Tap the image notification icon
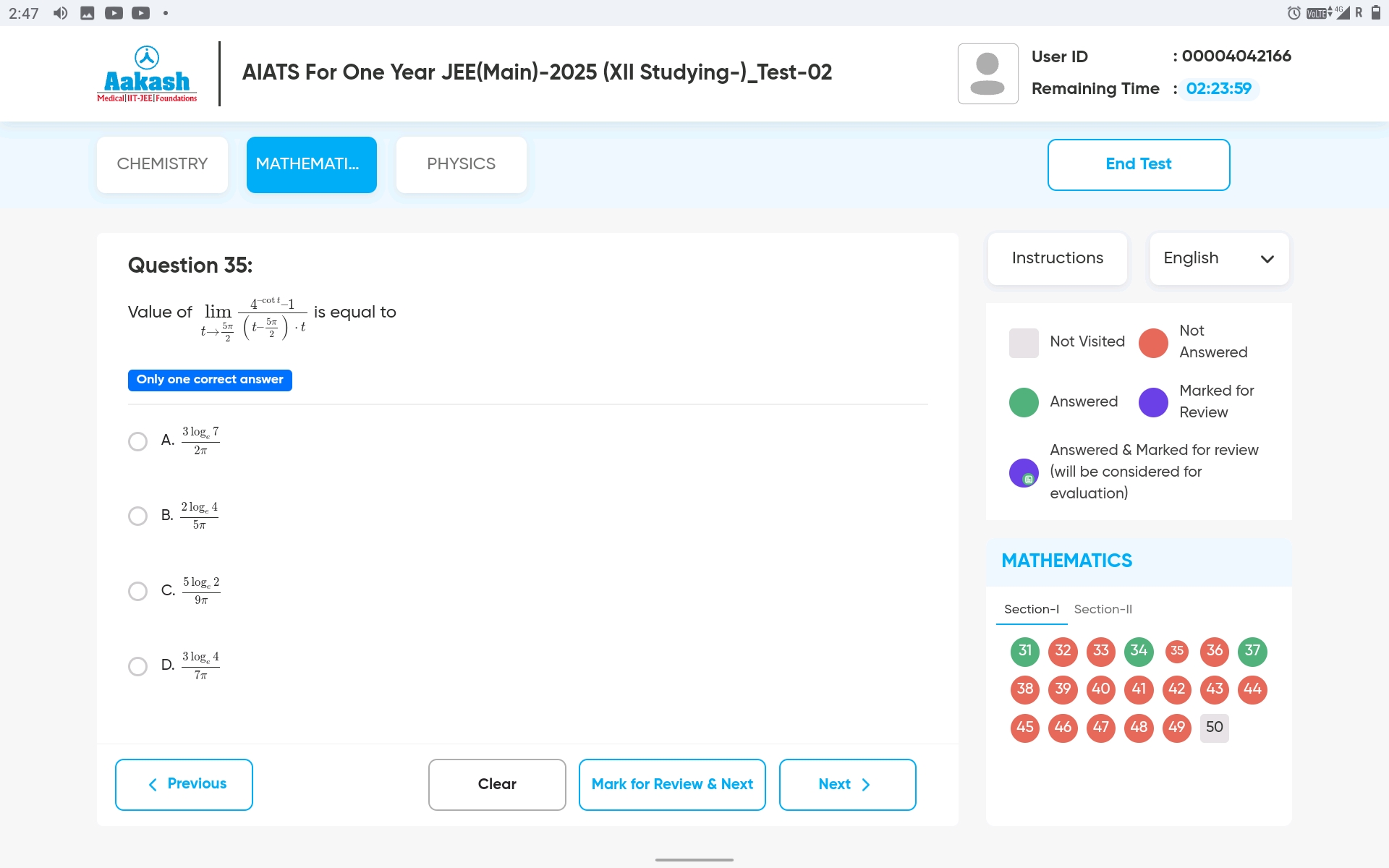This screenshot has height=868, width=1389. [87, 13]
